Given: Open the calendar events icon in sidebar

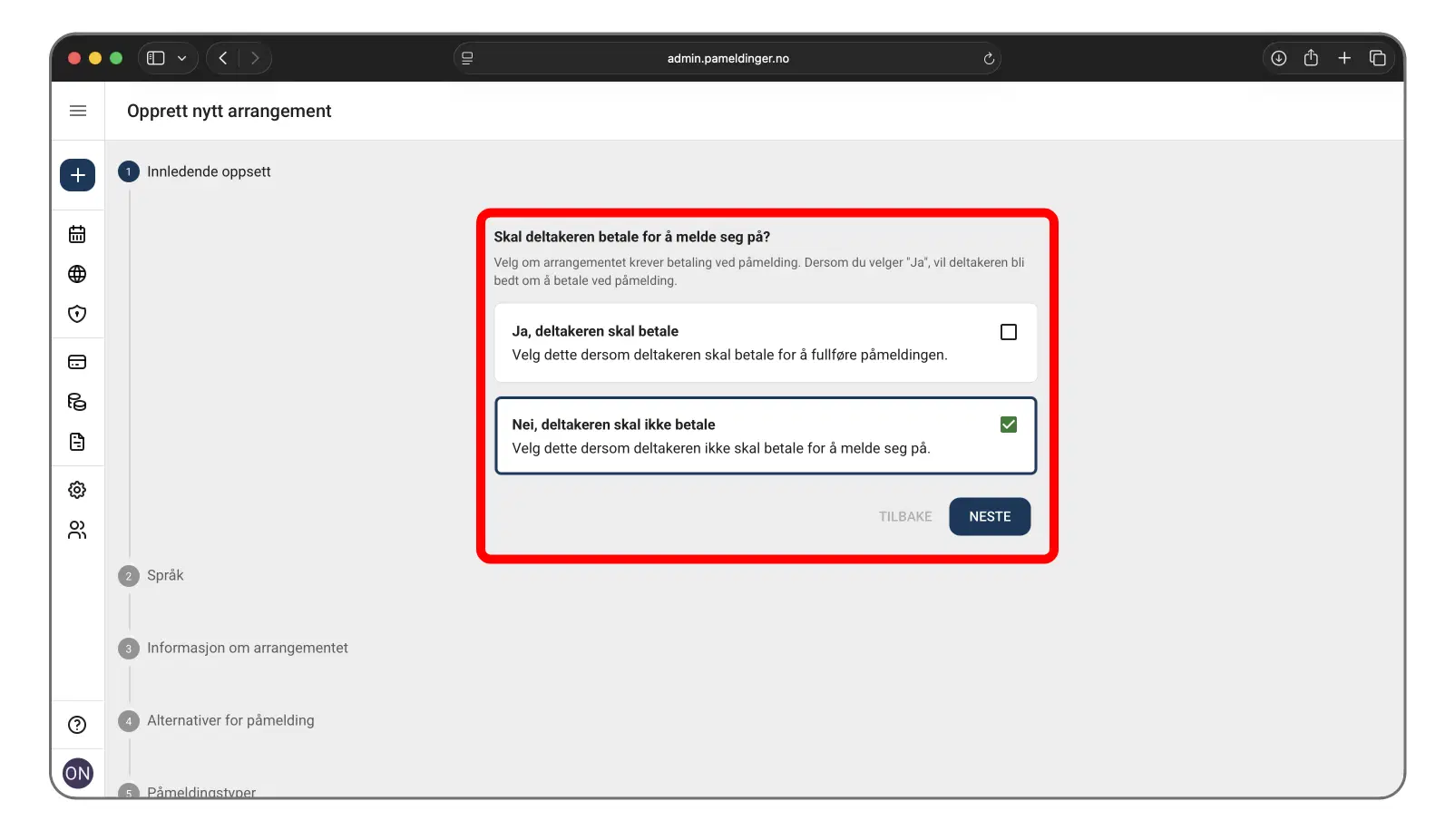Looking at the screenshot, I should (77, 233).
